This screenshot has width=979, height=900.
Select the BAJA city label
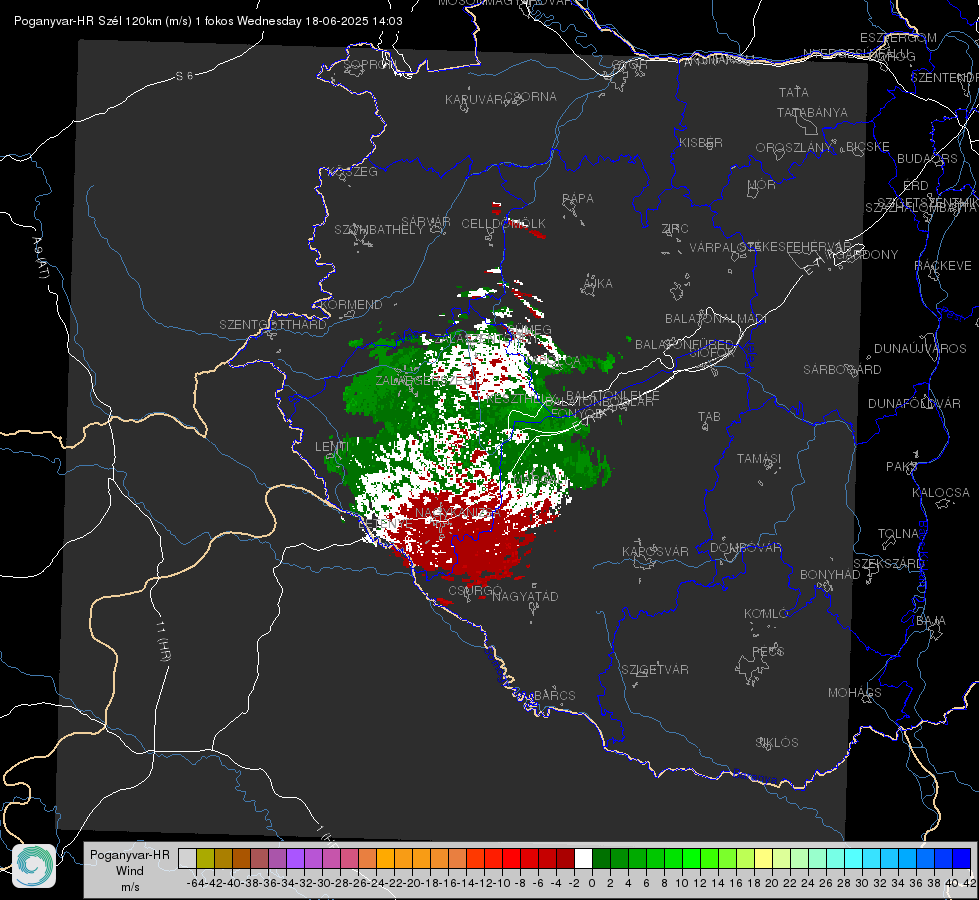pos(931,620)
